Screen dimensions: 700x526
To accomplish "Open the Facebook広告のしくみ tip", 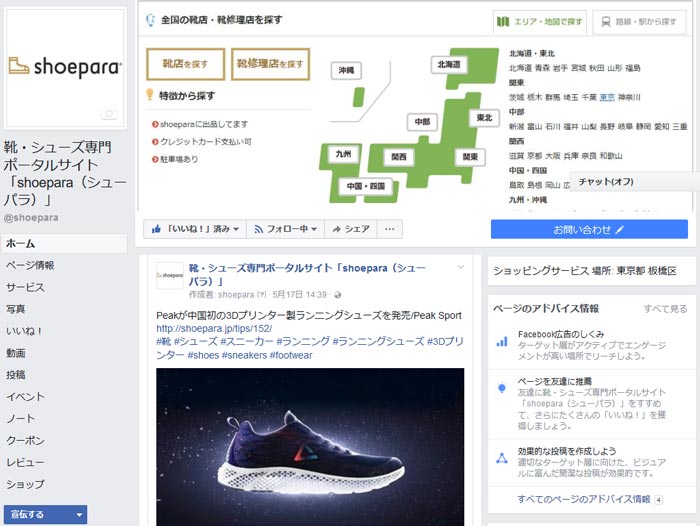I will (x=561, y=334).
